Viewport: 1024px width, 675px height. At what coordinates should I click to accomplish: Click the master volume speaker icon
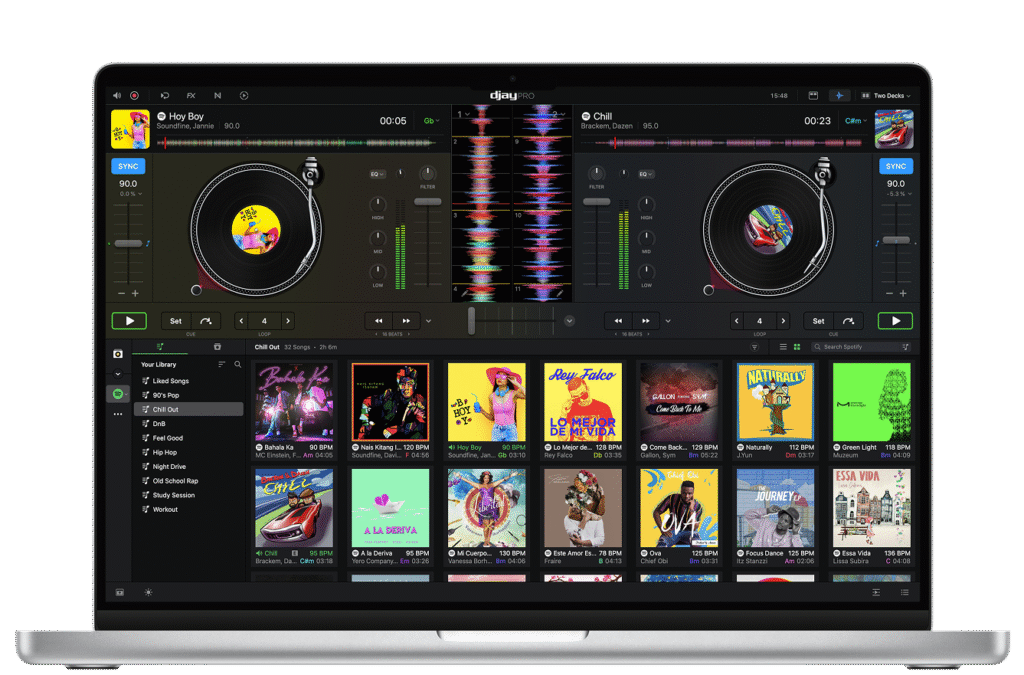pyautogui.click(x=117, y=95)
